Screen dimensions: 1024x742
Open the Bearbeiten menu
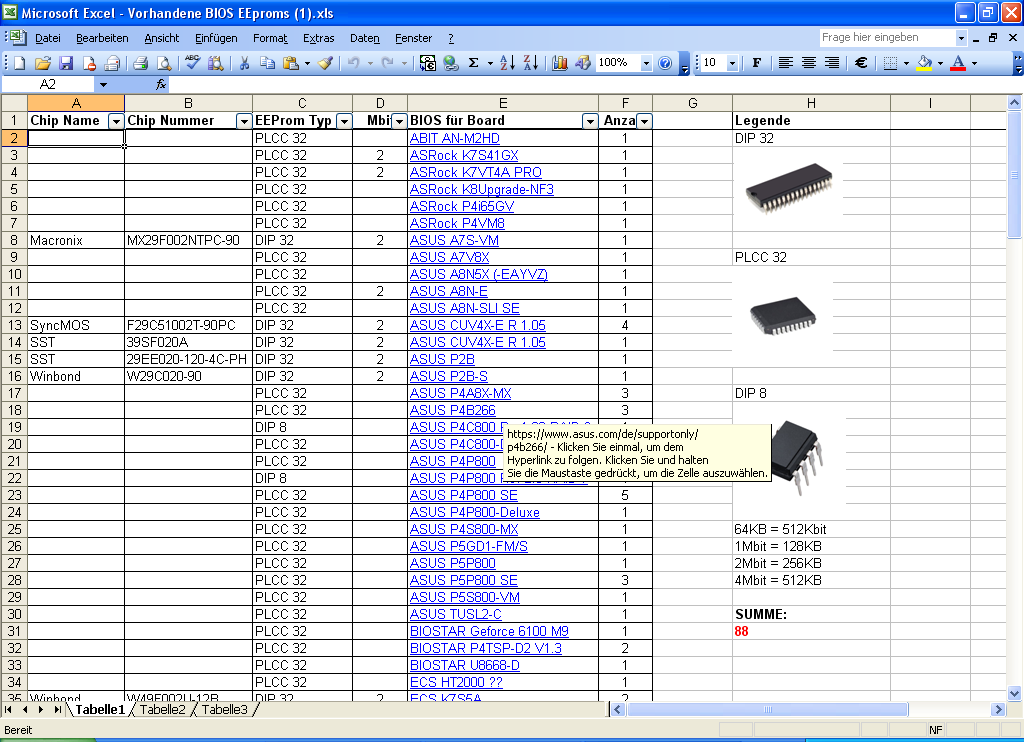(102, 38)
